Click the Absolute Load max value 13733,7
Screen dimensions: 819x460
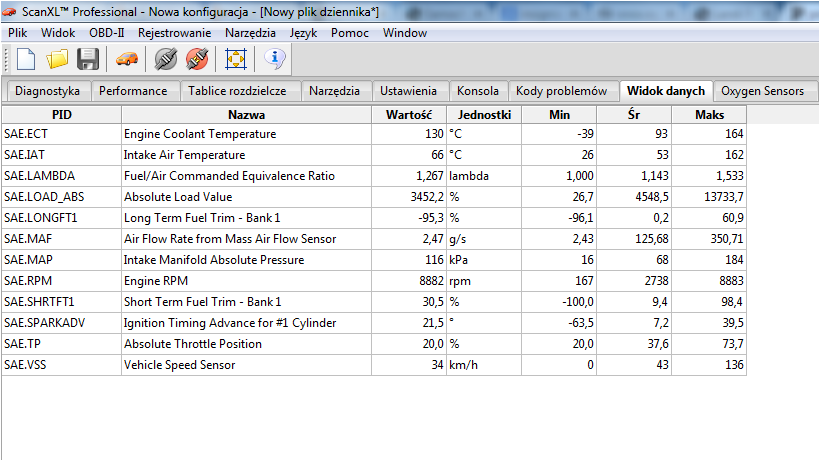tap(723, 197)
